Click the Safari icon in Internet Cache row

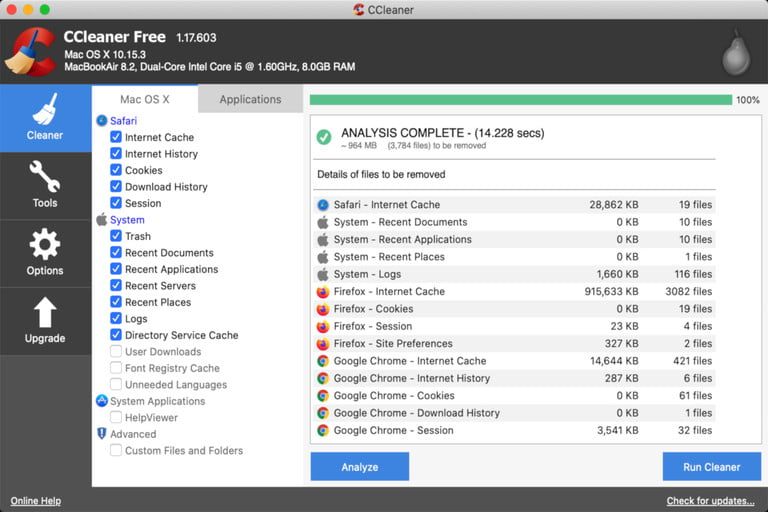pyautogui.click(x=323, y=205)
